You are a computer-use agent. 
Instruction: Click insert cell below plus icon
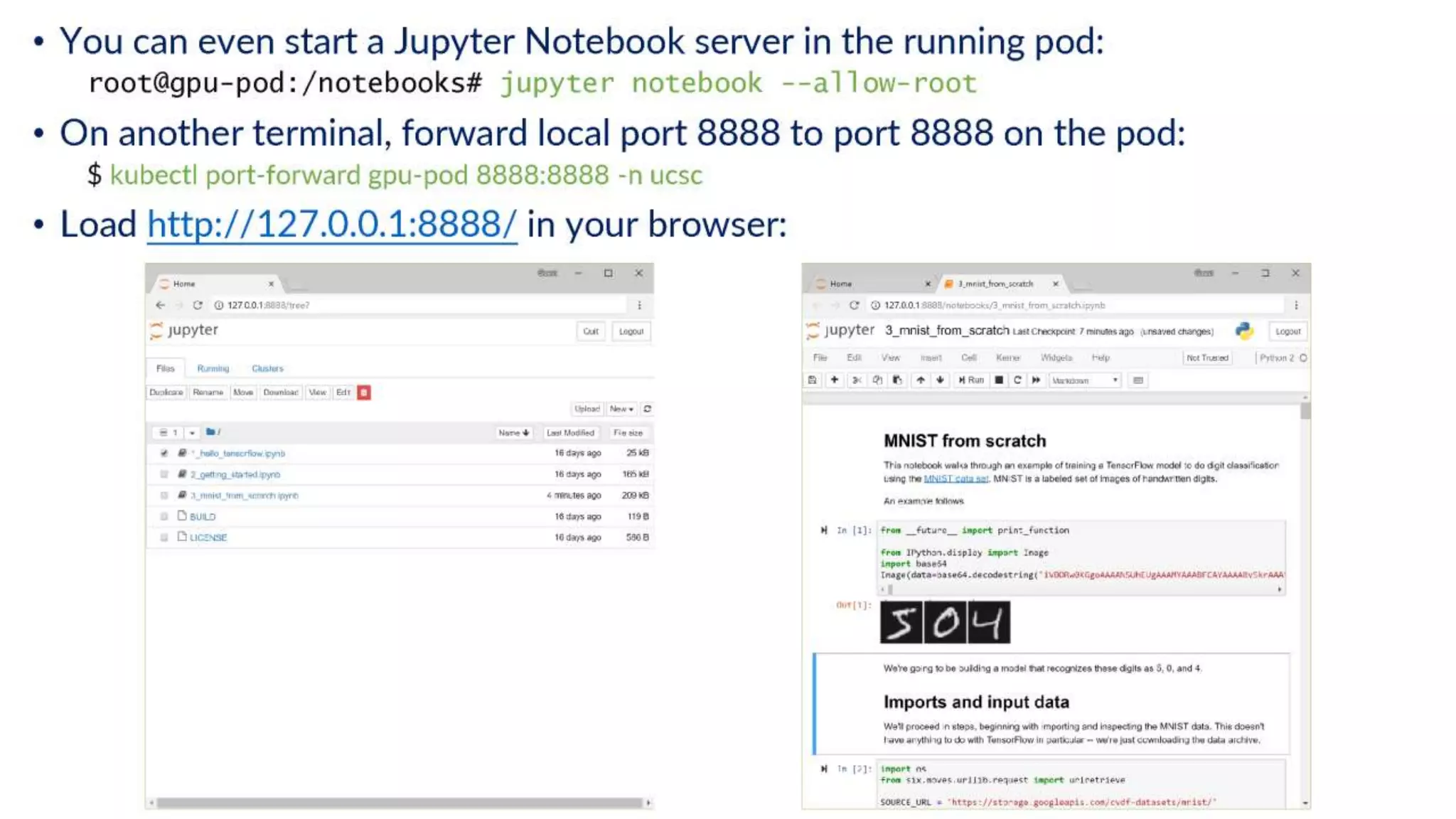click(x=835, y=380)
